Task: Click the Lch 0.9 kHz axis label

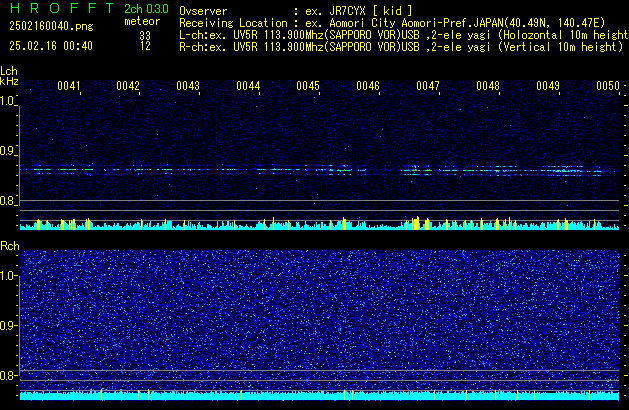Action: tap(8, 151)
